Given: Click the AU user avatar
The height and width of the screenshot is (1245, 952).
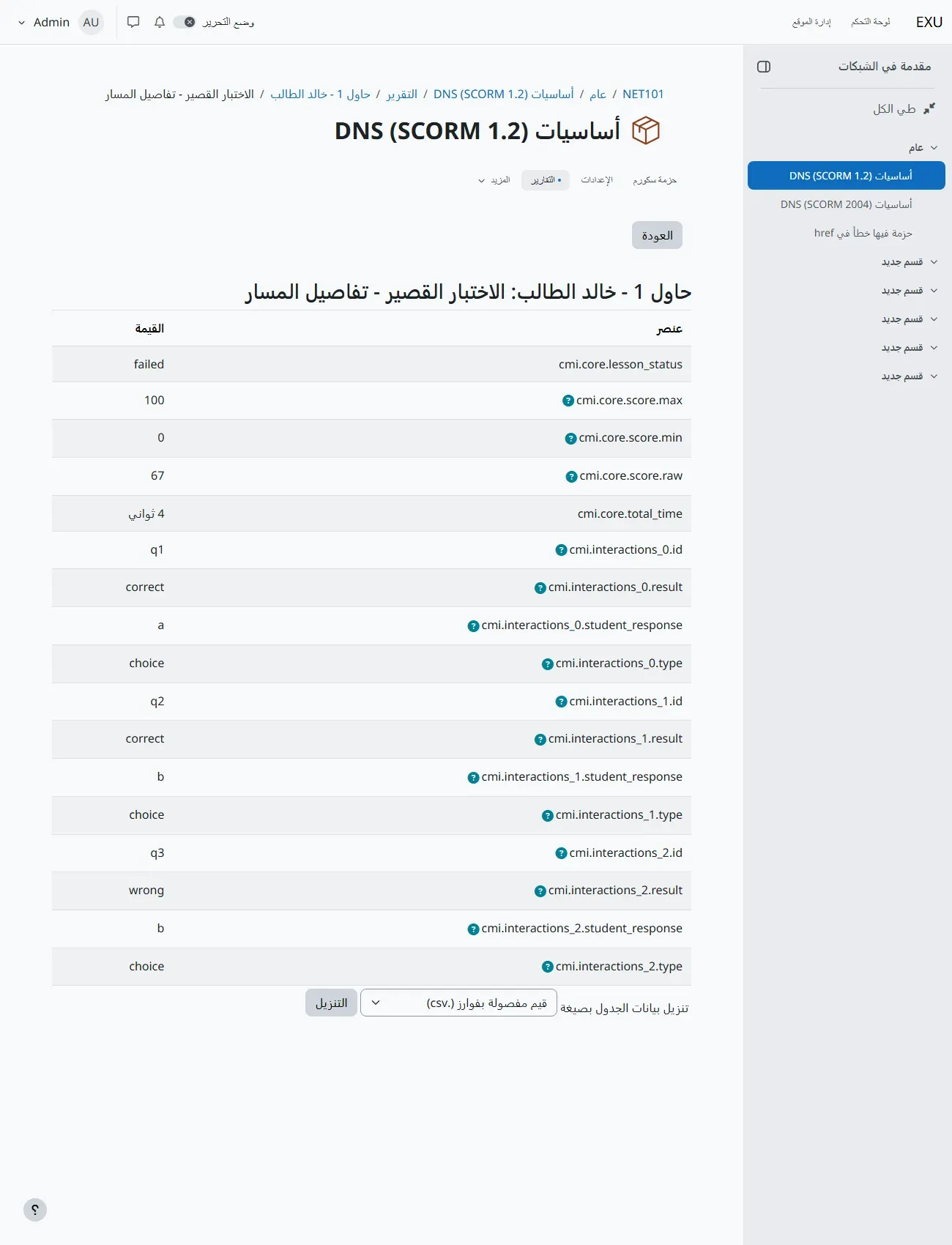Looking at the screenshot, I should (91, 22).
